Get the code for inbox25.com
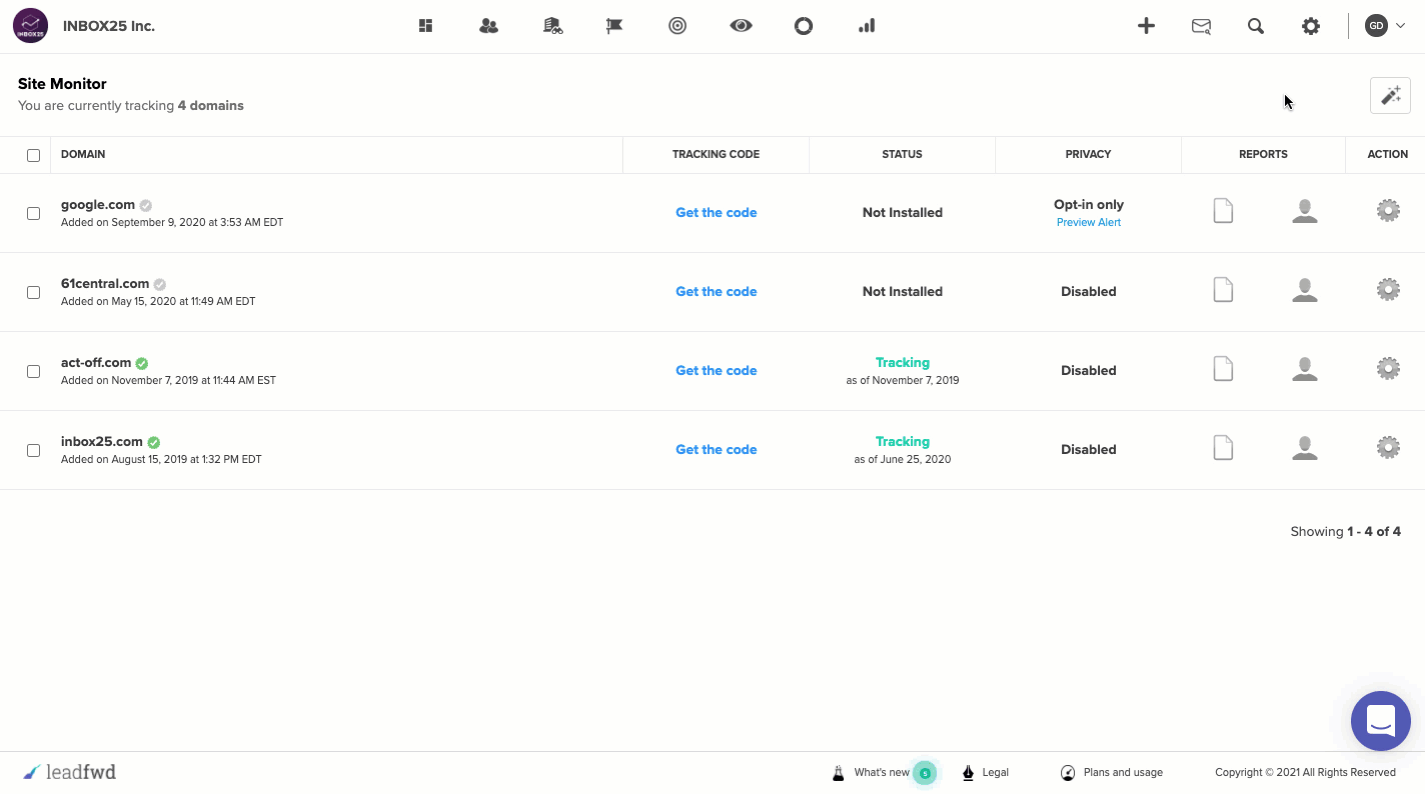Screen dimensions: 1425x794 (716, 449)
